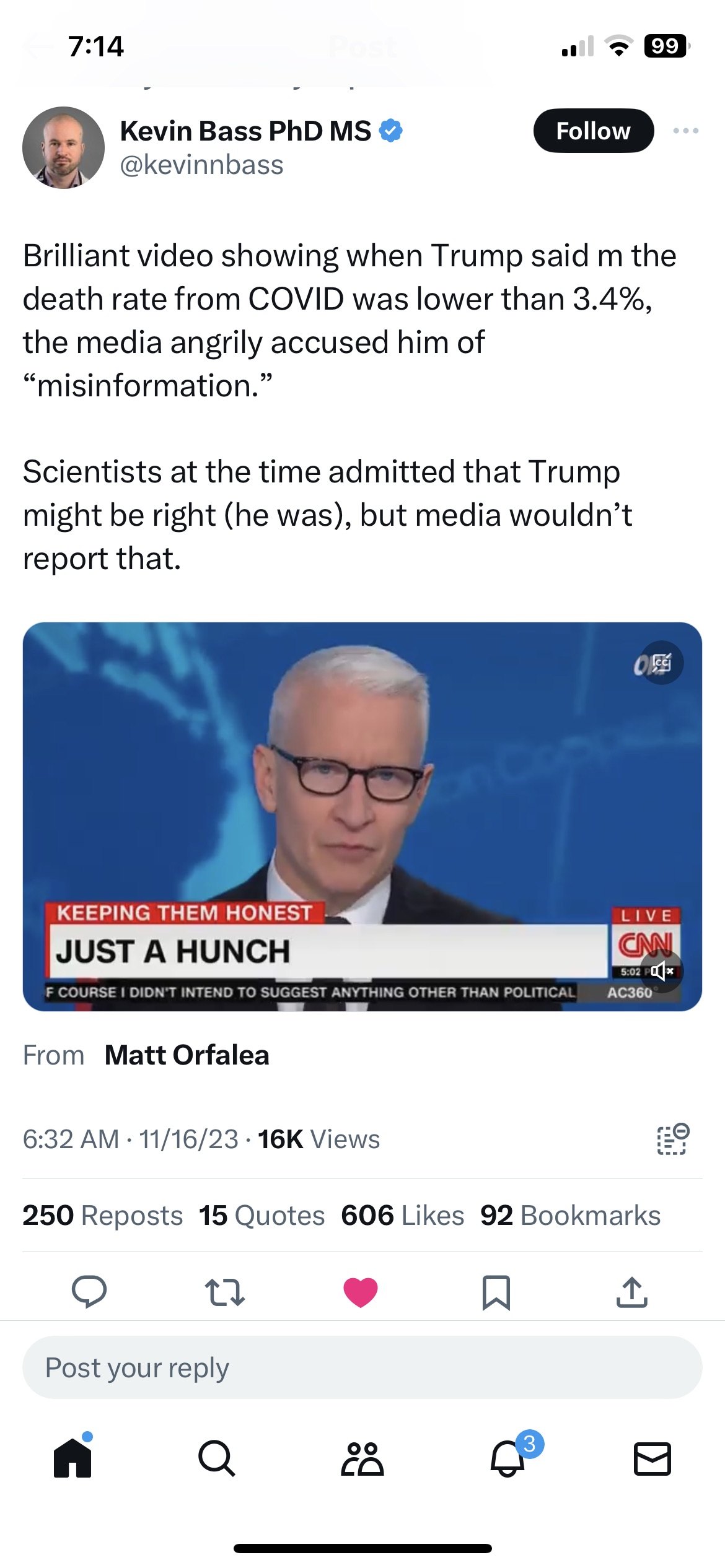Open Kevin Bass's profile picture
Image resolution: width=725 pixels, height=1568 pixels.
tap(63, 147)
